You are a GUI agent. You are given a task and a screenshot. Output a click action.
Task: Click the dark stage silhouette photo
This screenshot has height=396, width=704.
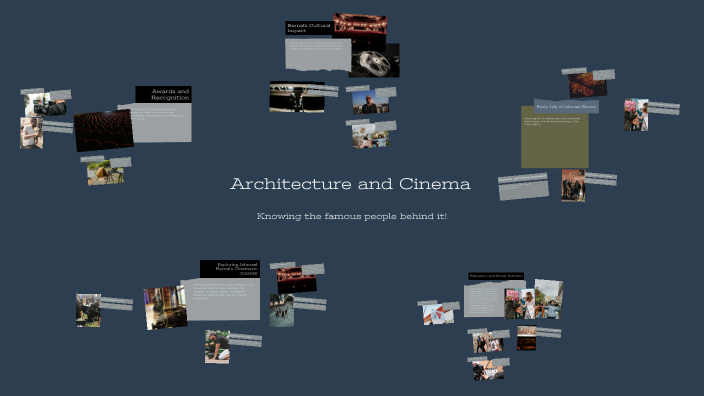[297, 97]
